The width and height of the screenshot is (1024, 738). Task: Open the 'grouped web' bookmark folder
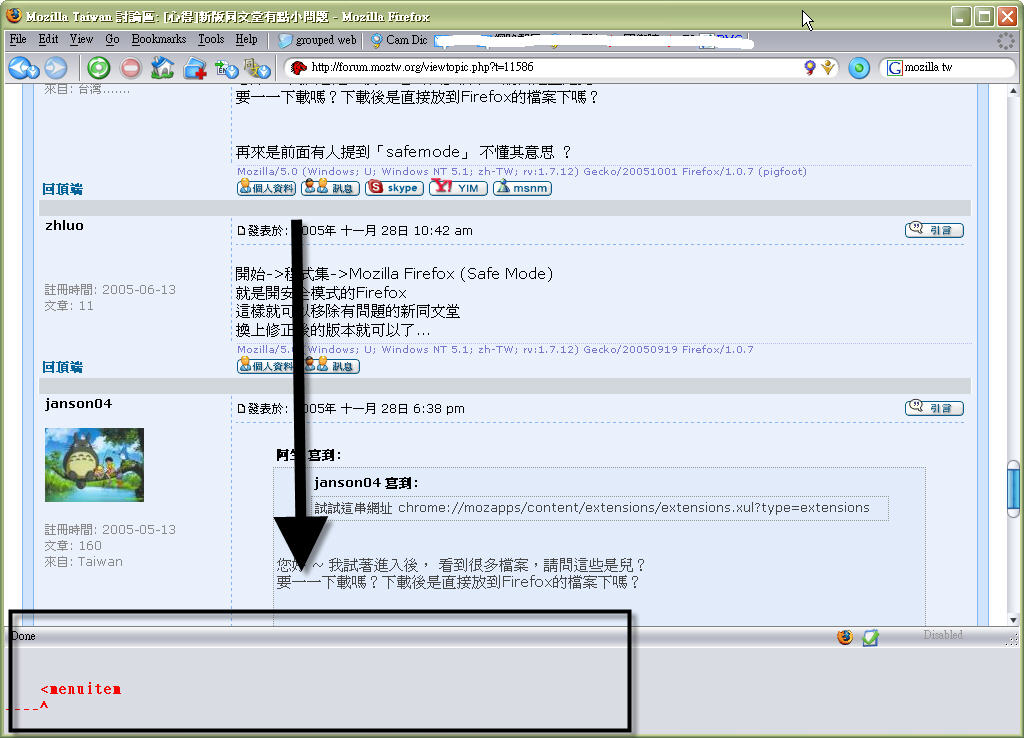coord(317,40)
